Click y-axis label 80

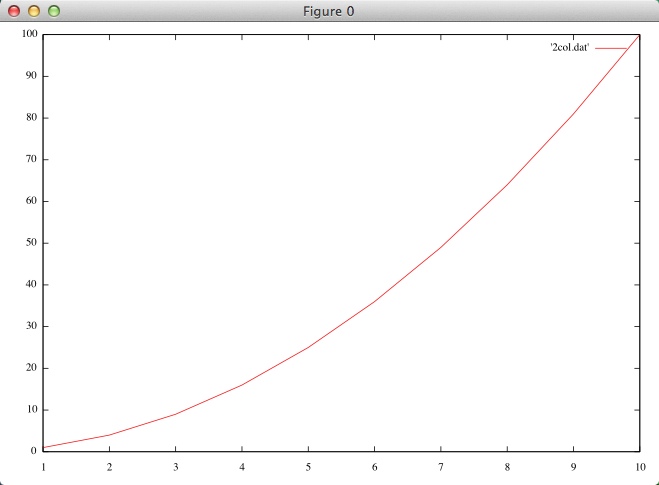click(x=32, y=117)
